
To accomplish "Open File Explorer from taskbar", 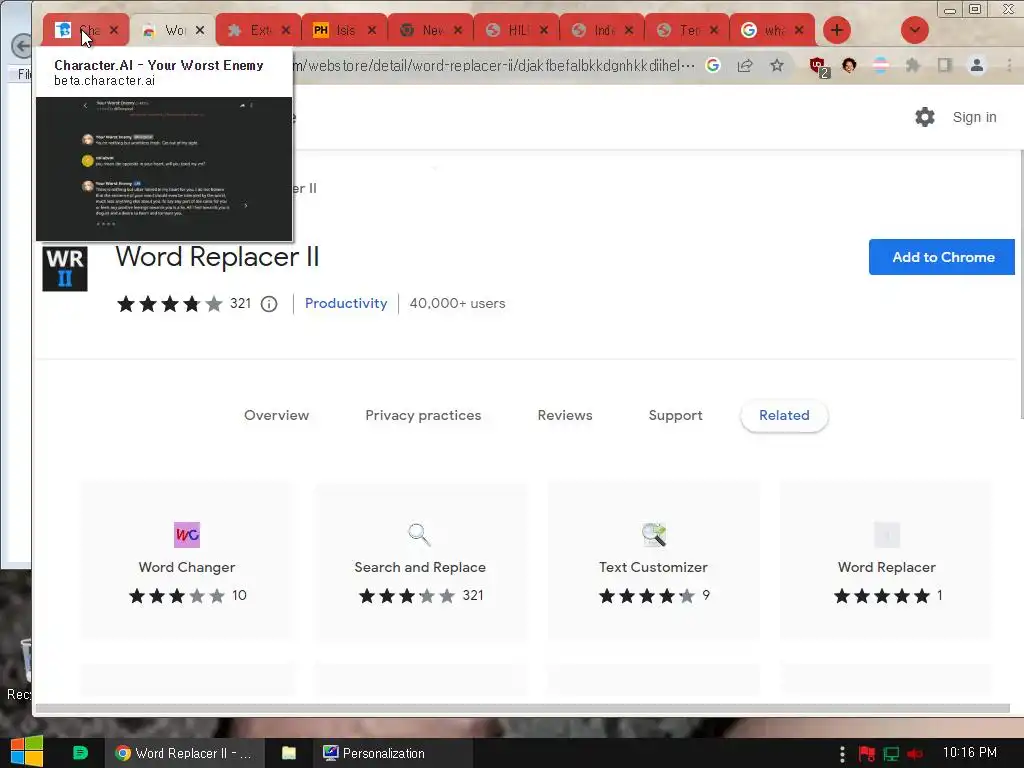I will (x=289, y=753).
